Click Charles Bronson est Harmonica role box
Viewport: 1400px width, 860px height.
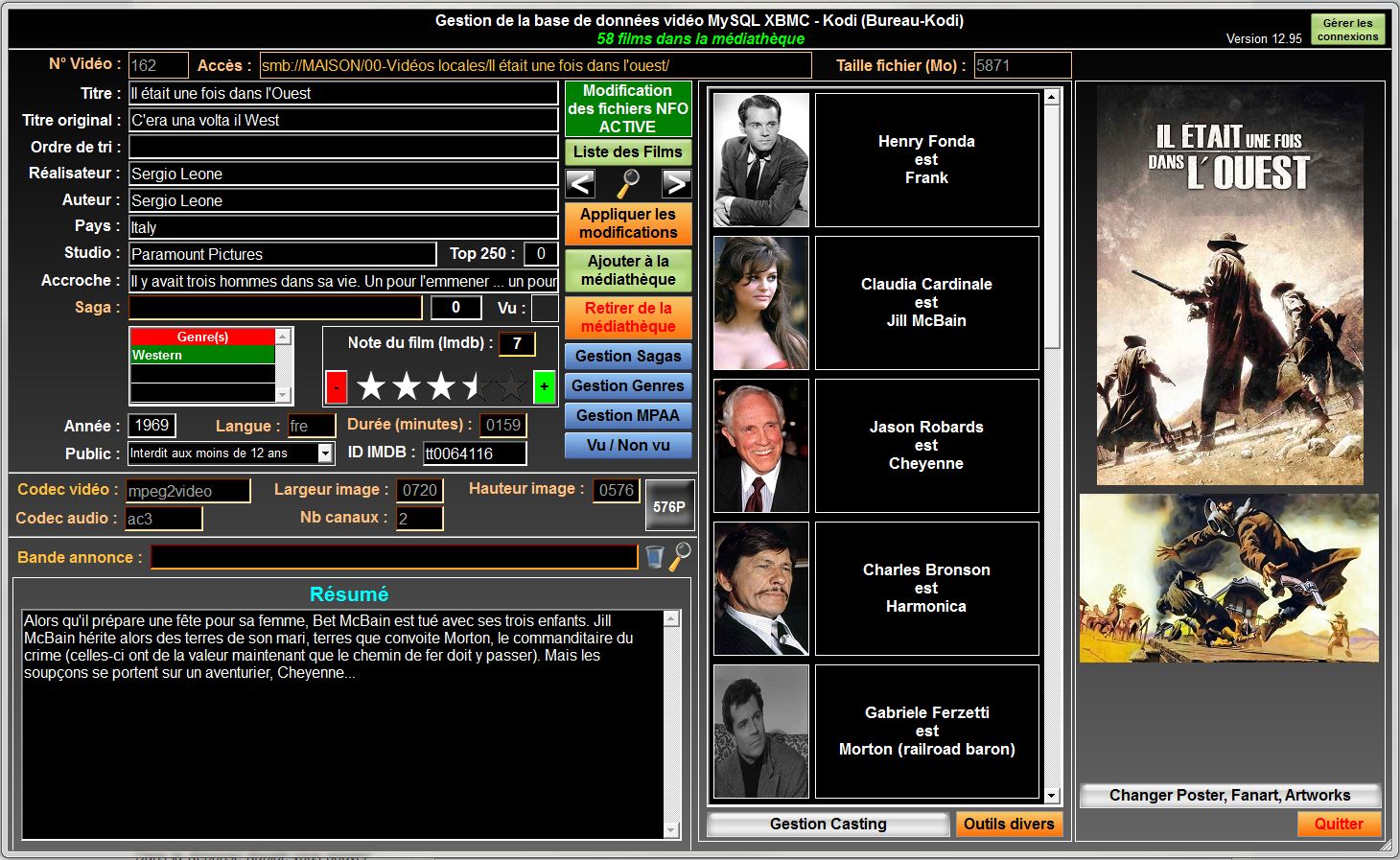[927, 589]
